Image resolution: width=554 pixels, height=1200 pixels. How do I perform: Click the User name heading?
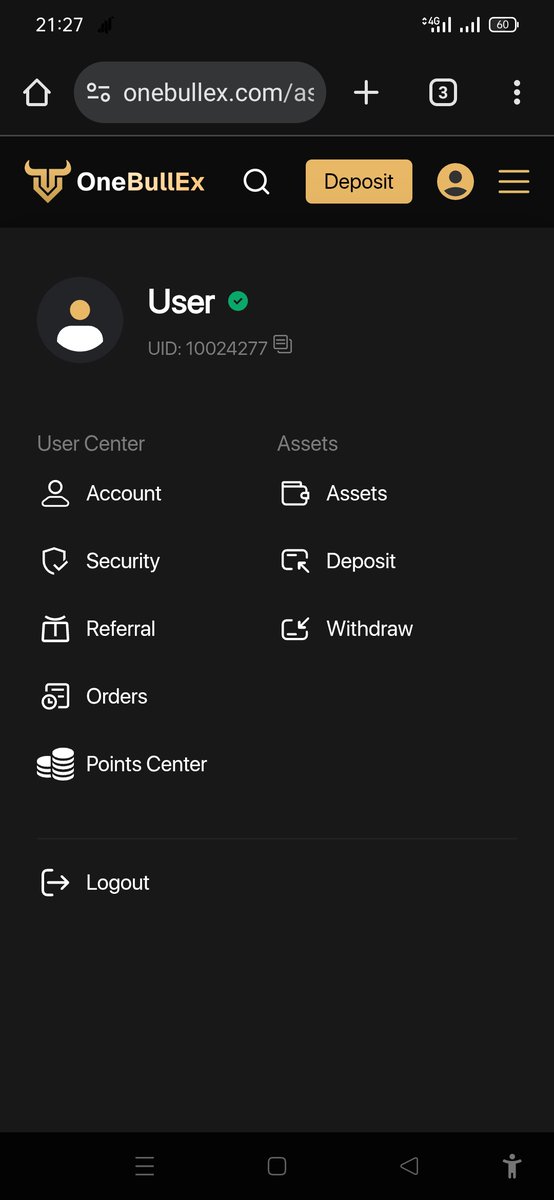coord(181,301)
